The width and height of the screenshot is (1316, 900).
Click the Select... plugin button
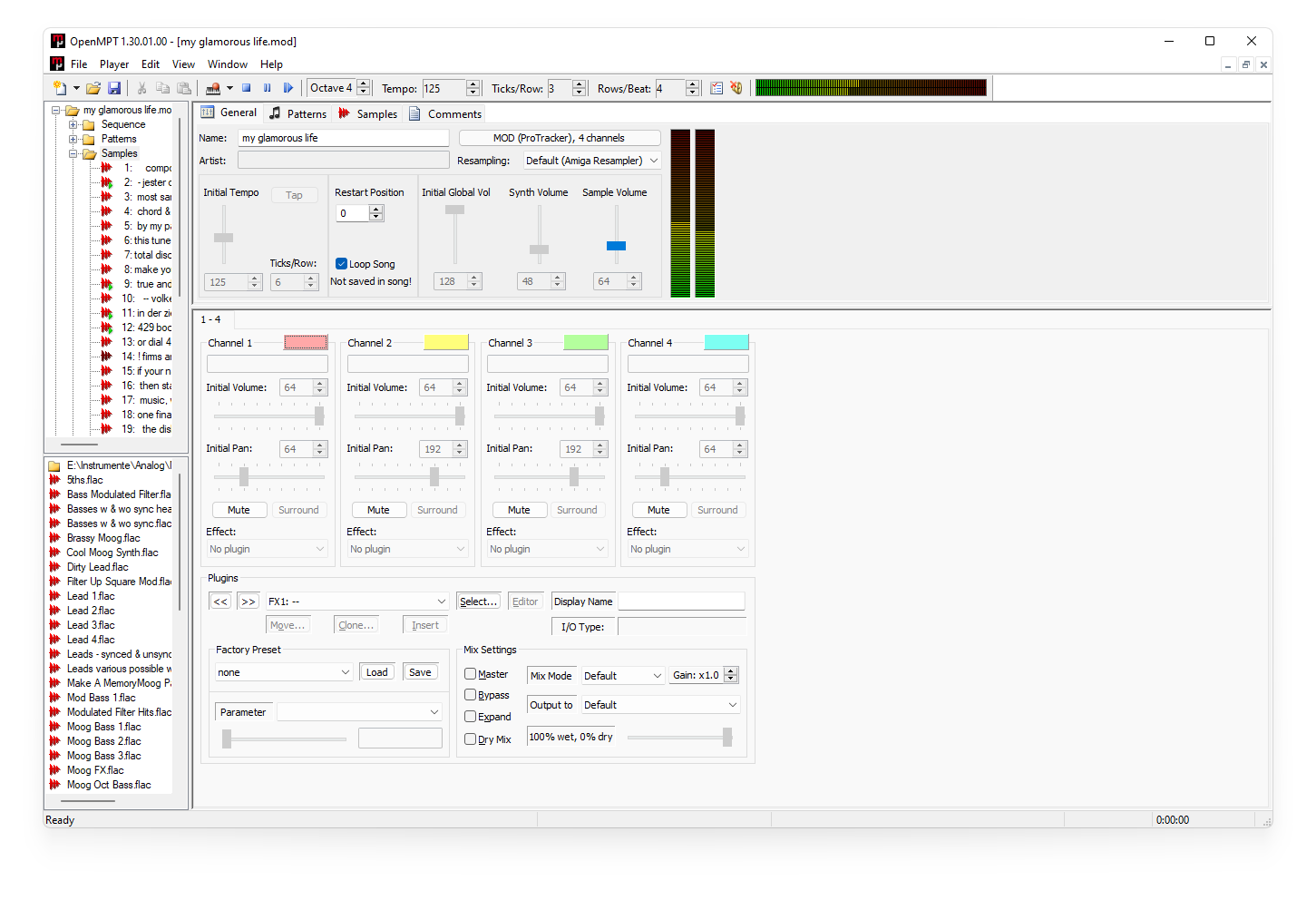tap(478, 602)
